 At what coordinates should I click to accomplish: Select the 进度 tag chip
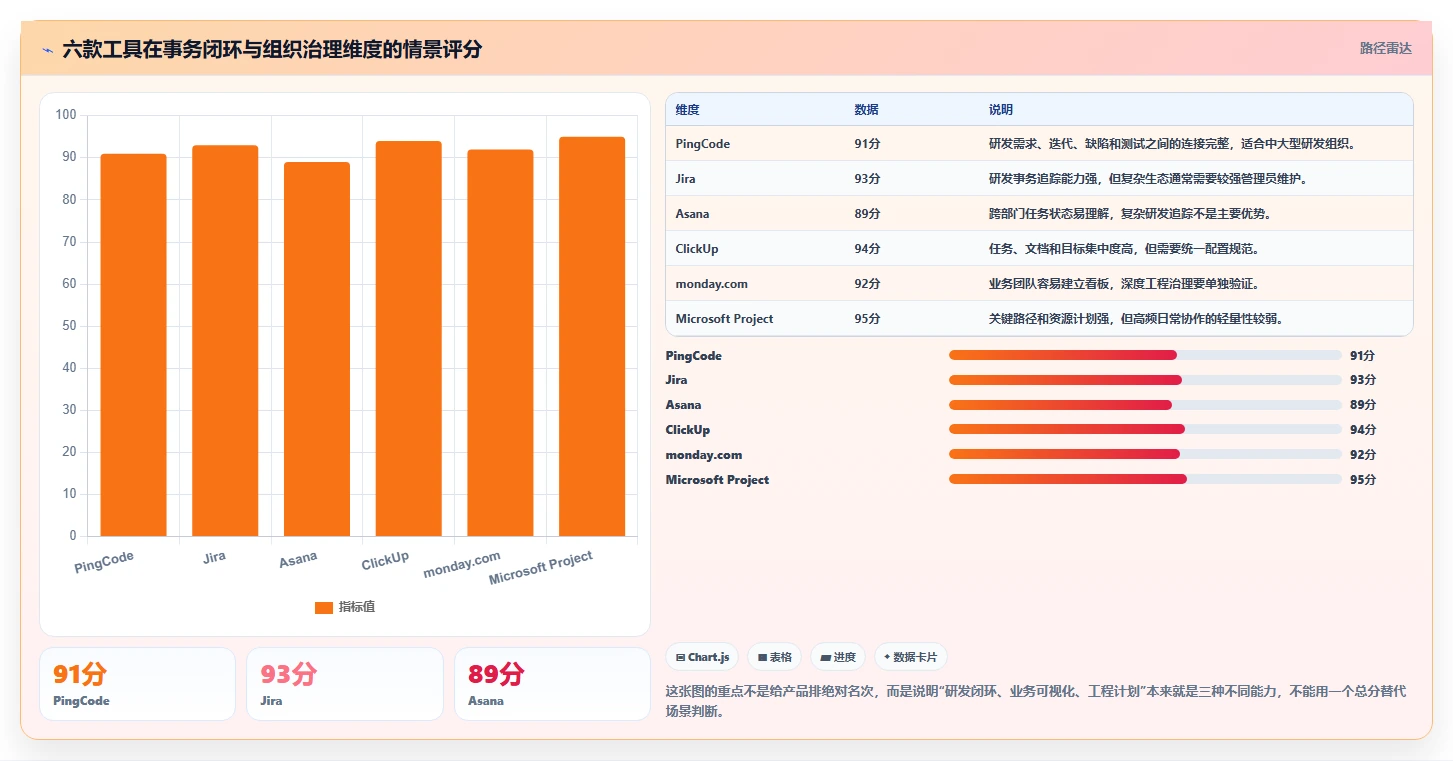(x=838, y=657)
